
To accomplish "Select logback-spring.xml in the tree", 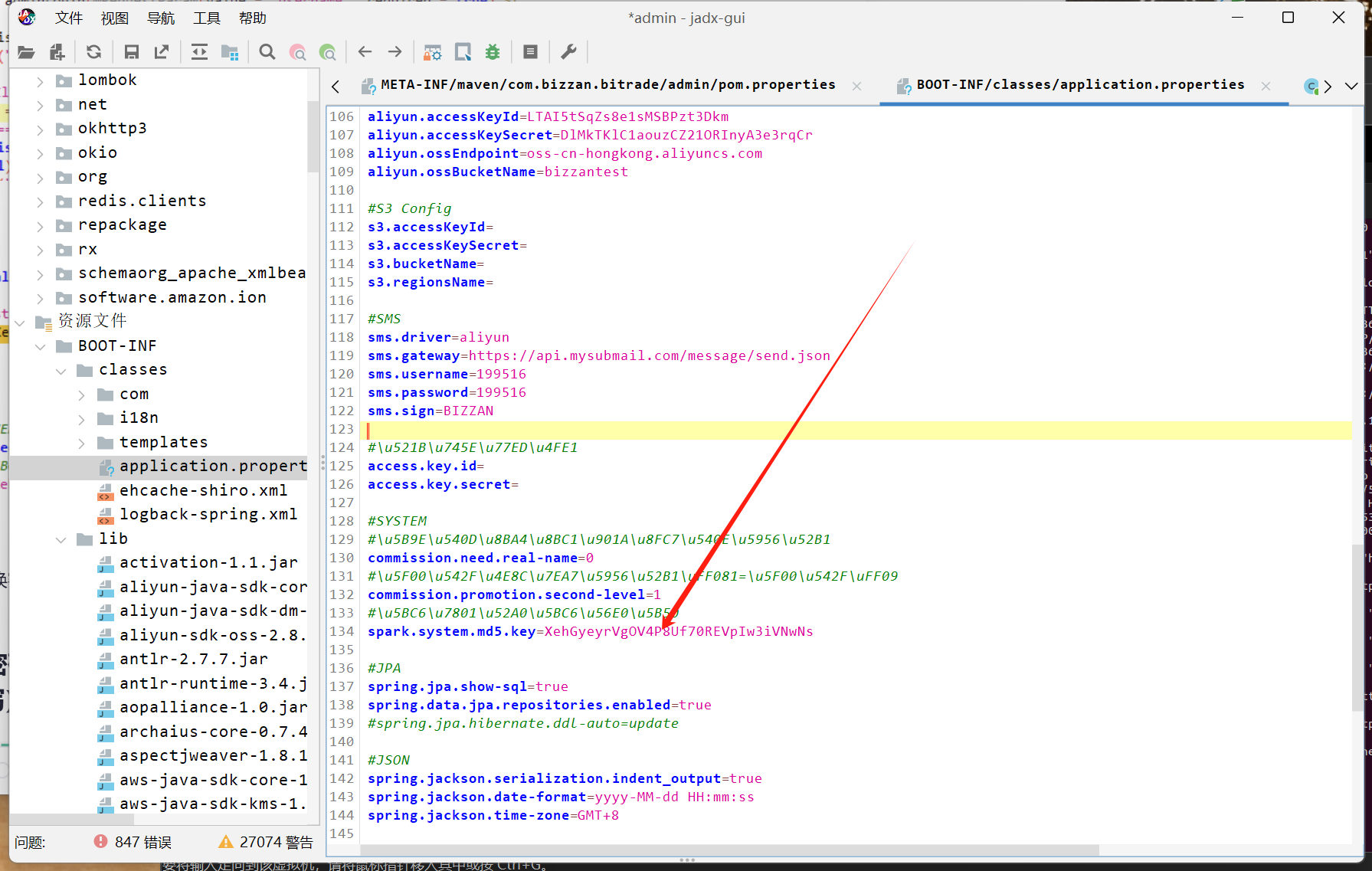I will tap(198, 515).
